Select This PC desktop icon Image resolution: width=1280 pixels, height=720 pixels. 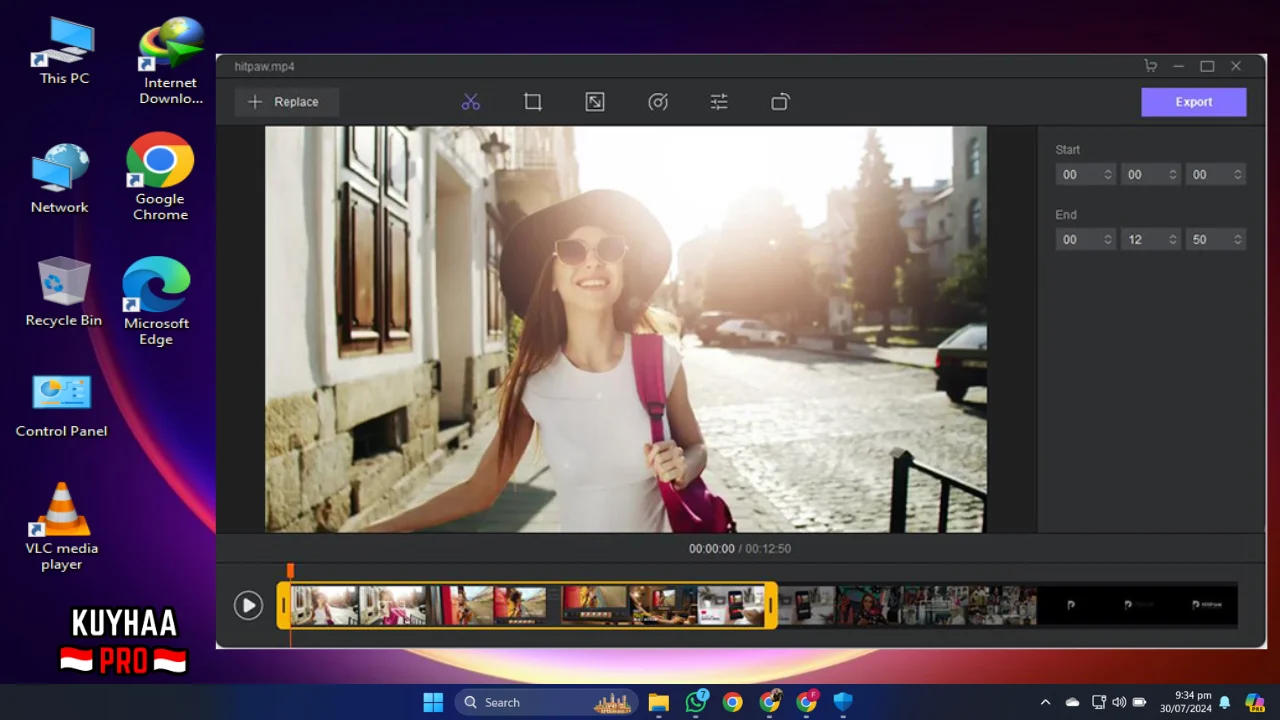64,52
